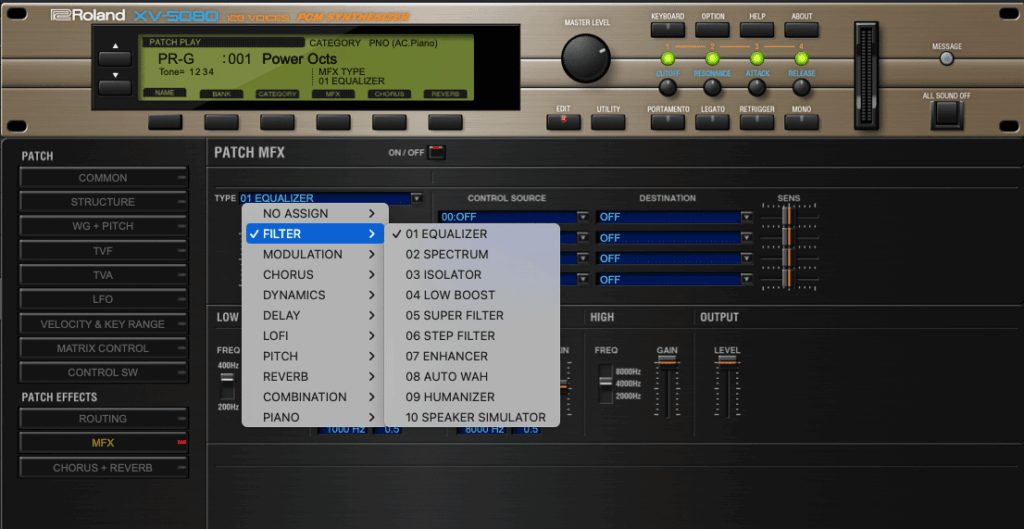
Task: Select NO ASSIGN in type menu
Action: pyautogui.click(x=315, y=214)
